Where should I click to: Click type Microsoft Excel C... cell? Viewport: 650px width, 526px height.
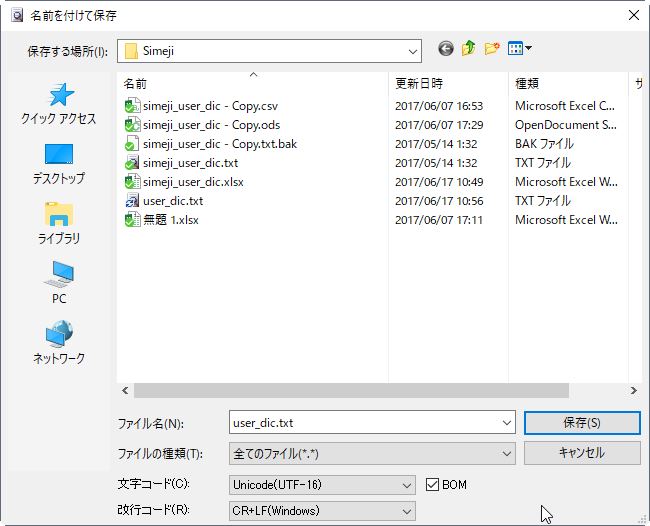point(565,106)
